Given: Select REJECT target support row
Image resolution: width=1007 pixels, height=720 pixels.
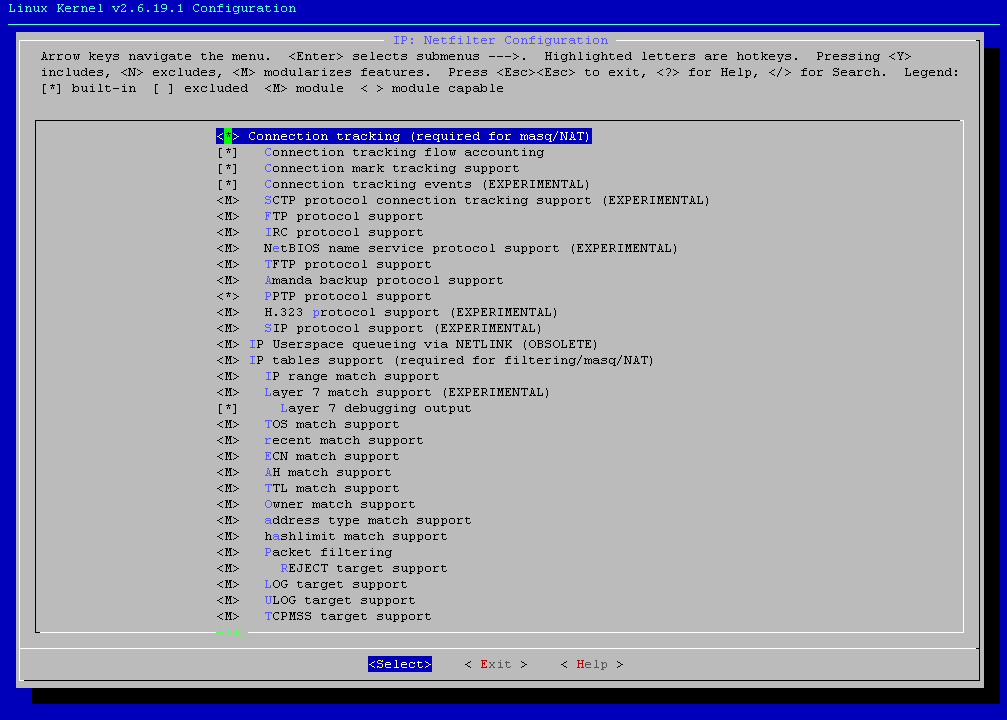Looking at the screenshot, I should click(x=332, y=568).
